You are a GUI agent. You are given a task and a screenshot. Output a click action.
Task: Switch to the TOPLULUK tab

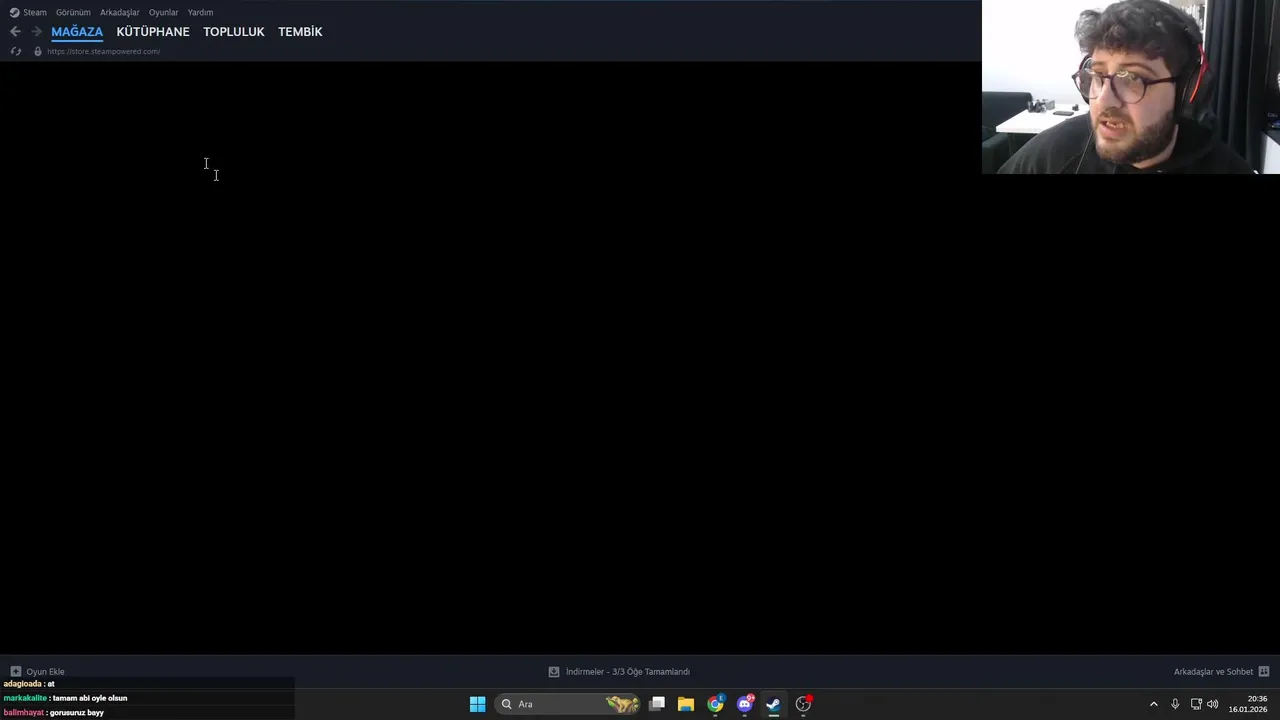point(234,32)
